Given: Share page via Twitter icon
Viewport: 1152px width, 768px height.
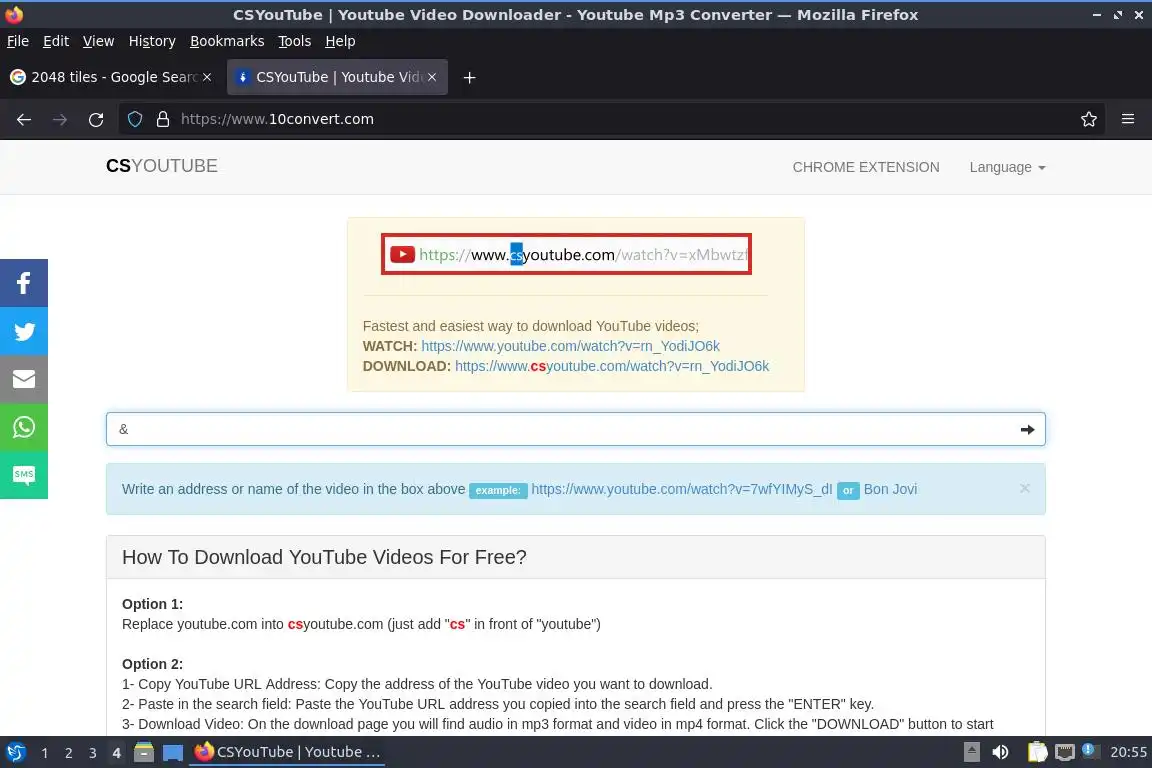Looking at the screenshot, I should [x=24, y=331].
